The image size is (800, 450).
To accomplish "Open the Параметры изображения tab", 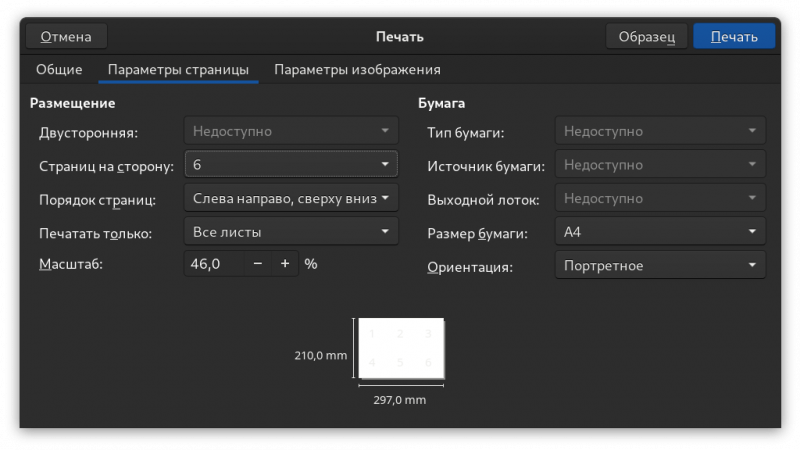I will 357,69.
